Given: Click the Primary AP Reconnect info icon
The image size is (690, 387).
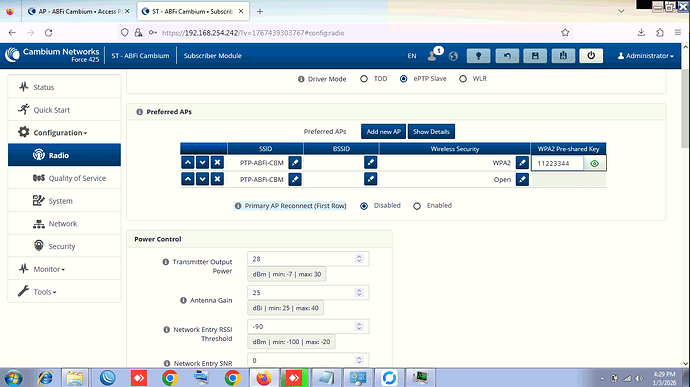Looking at the screenshot, I should tap(238, 206).
